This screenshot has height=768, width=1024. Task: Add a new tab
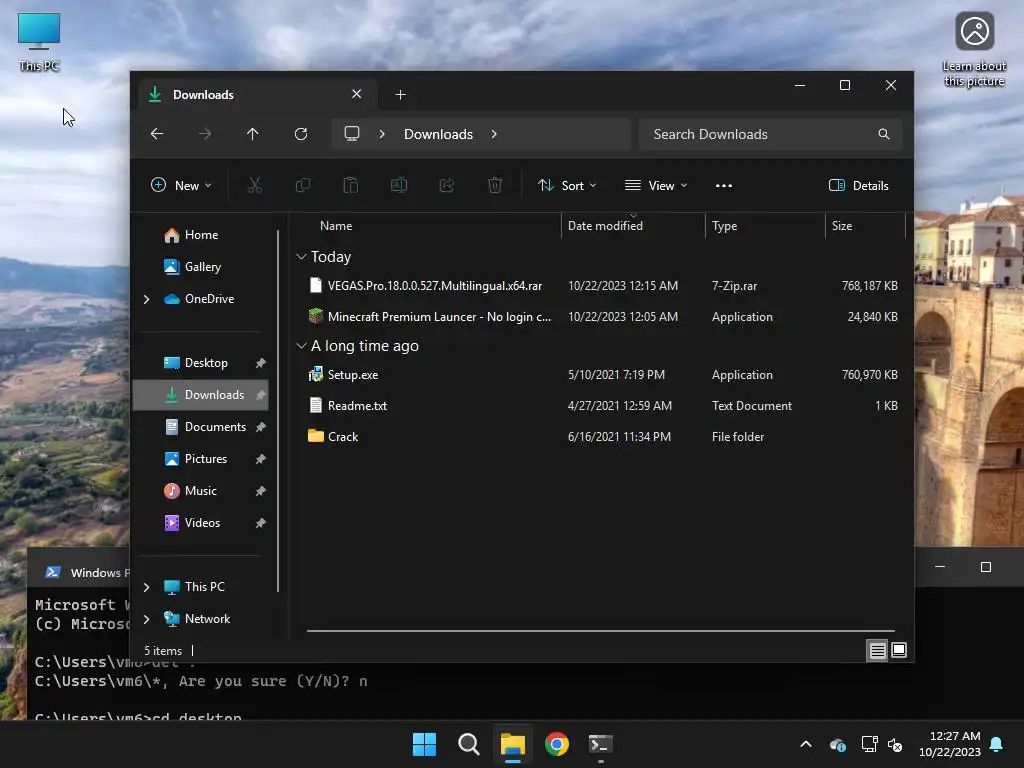click(x=400, y=95)
